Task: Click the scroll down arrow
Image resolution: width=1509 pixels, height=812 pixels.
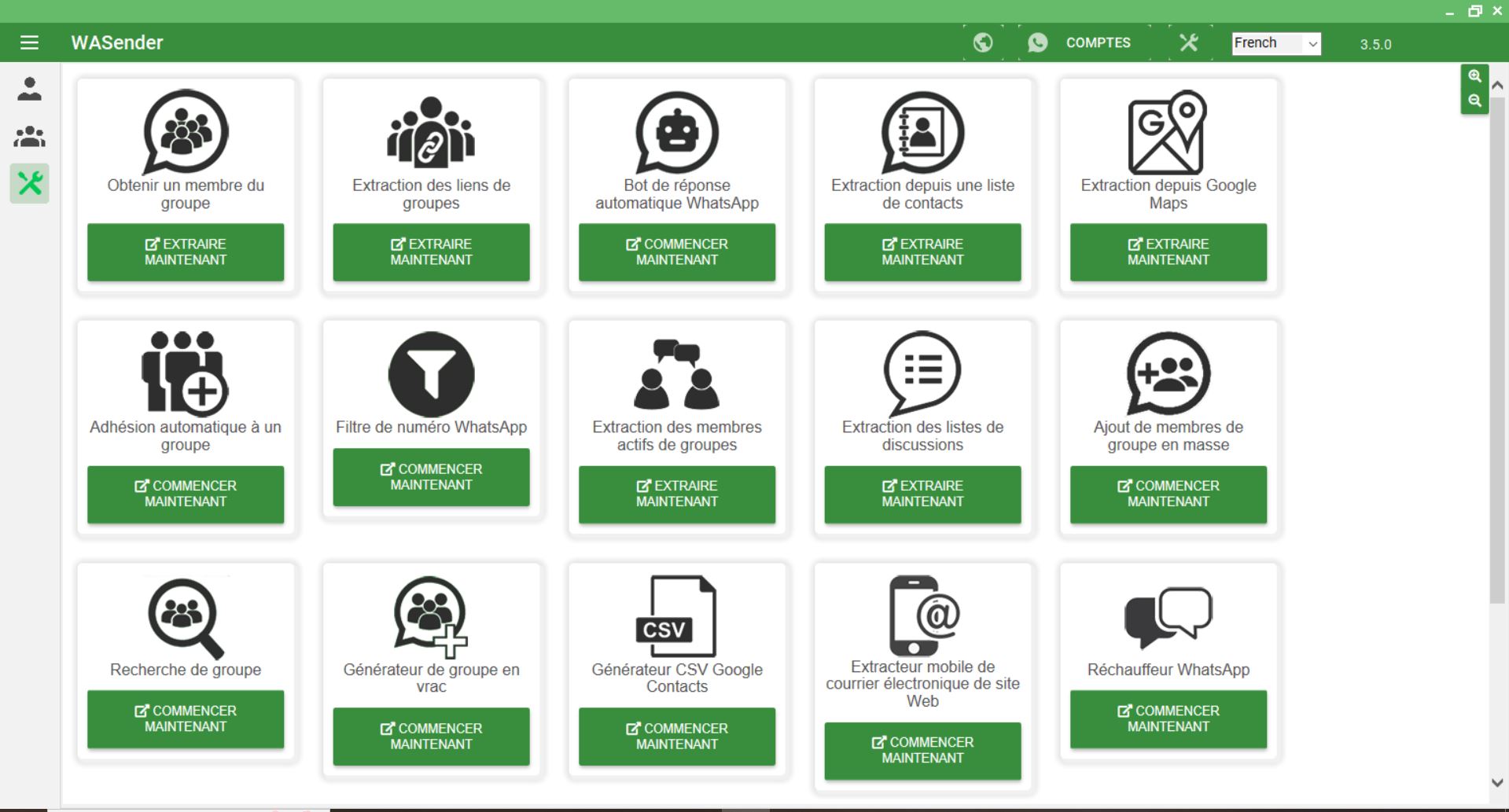Action: (x=1497, y=783)
